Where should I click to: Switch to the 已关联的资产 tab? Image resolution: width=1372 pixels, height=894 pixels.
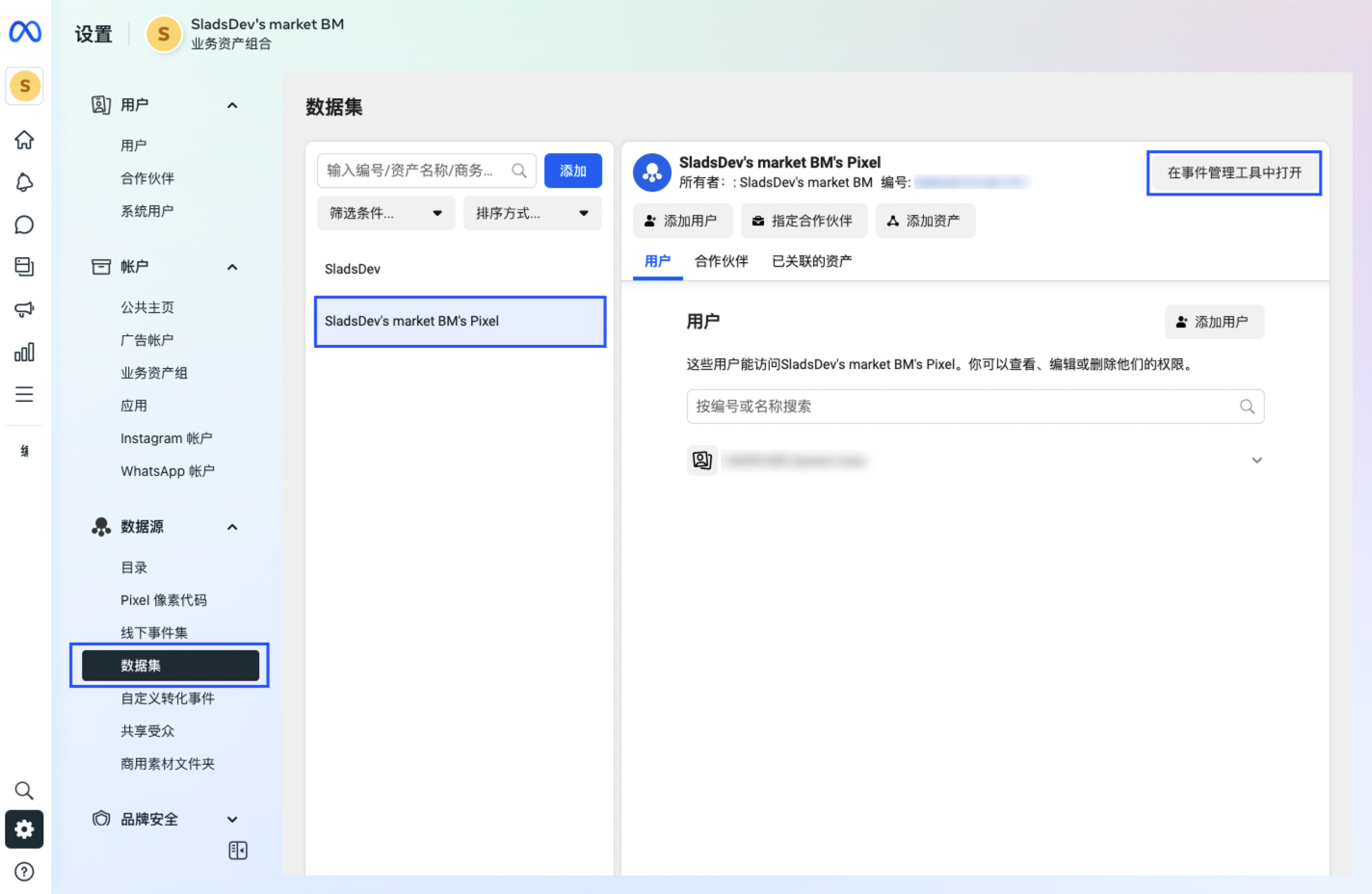(x=811, y=261)
